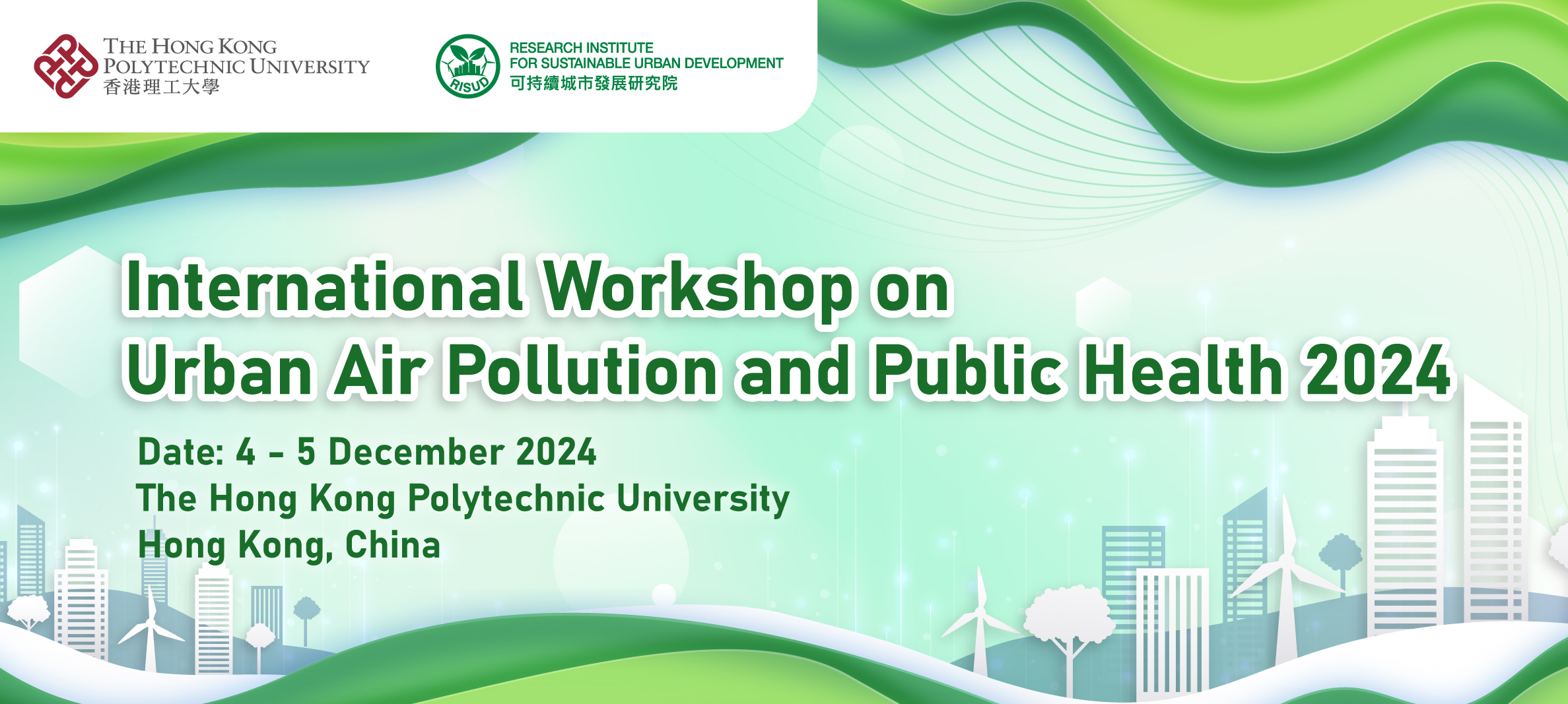
Task: Click the teal tree on the right hill
Action: click(x=1340, y=554)
